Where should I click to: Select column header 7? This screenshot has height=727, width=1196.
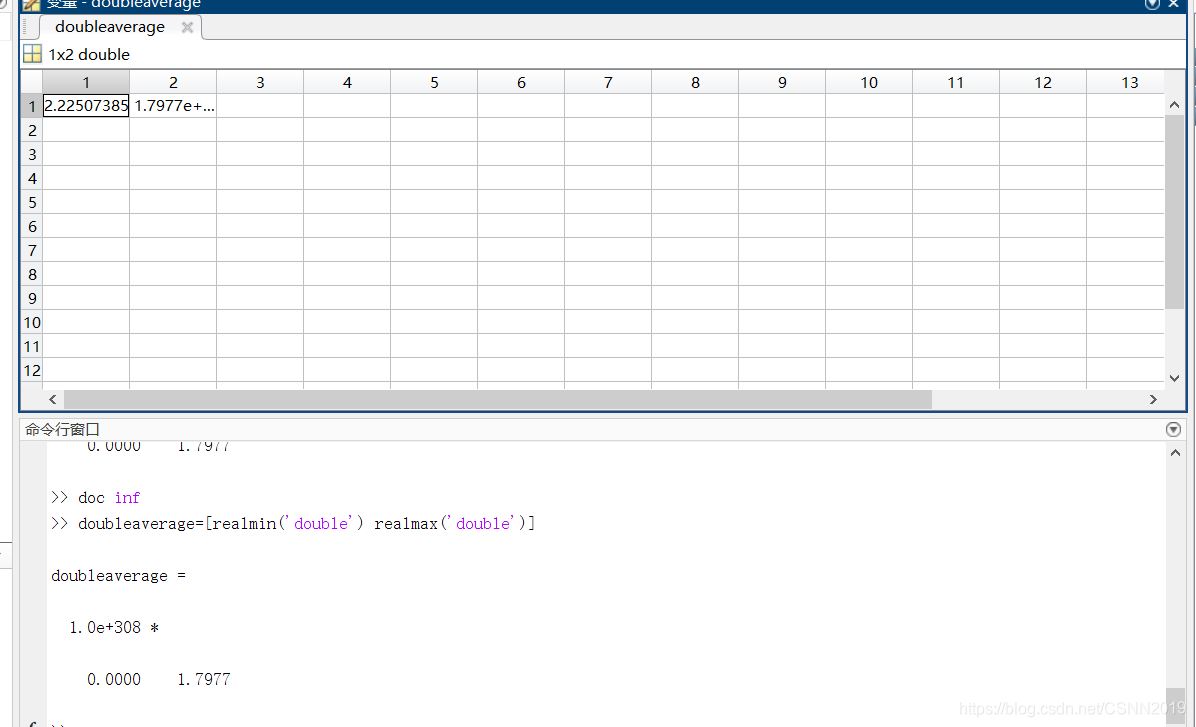point(608,82)
